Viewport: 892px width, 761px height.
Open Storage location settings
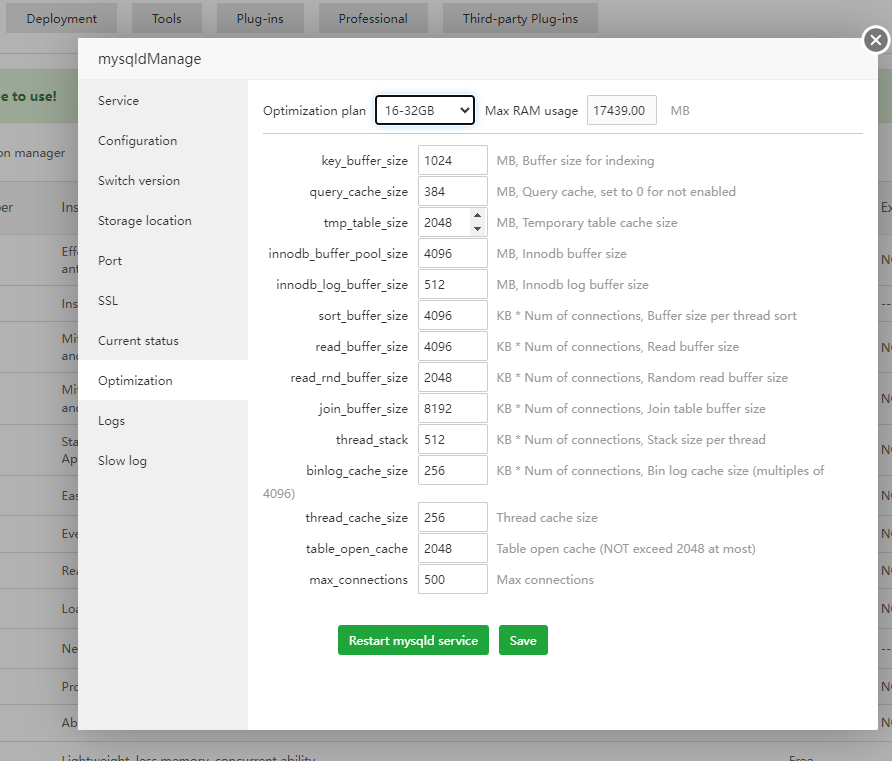(x=144, y=221)
